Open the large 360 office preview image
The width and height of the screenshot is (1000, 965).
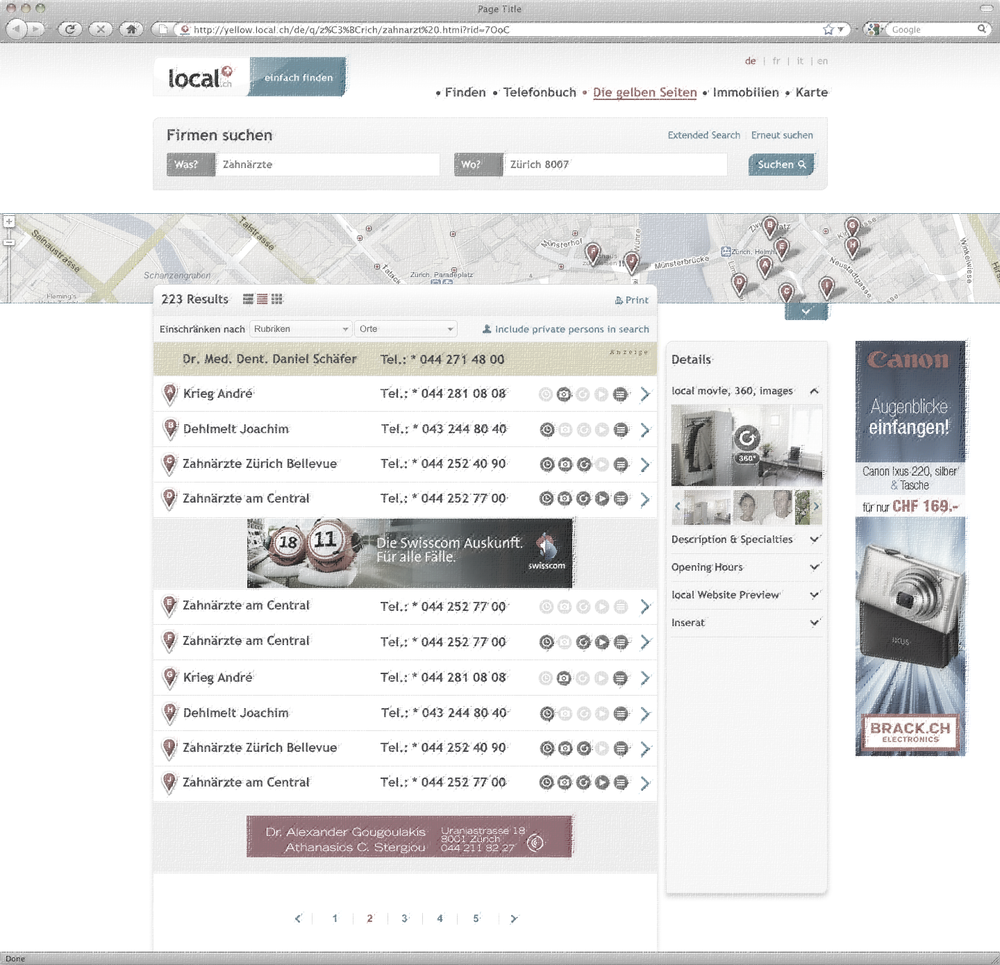pos(746,445)
